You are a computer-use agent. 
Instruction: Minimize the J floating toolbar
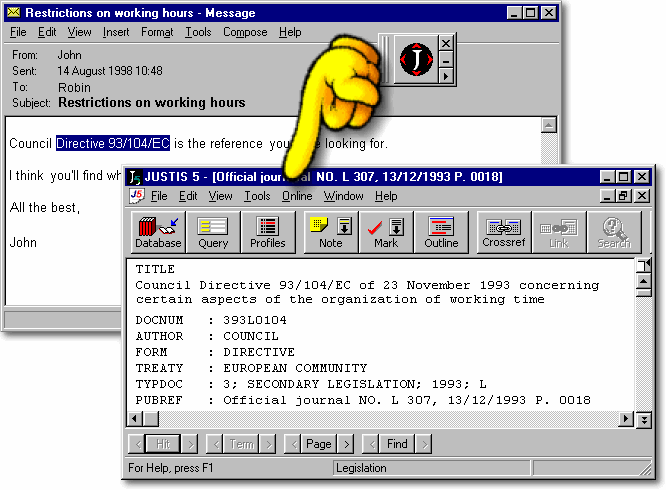pyautogui.click(x=446, y=61)
